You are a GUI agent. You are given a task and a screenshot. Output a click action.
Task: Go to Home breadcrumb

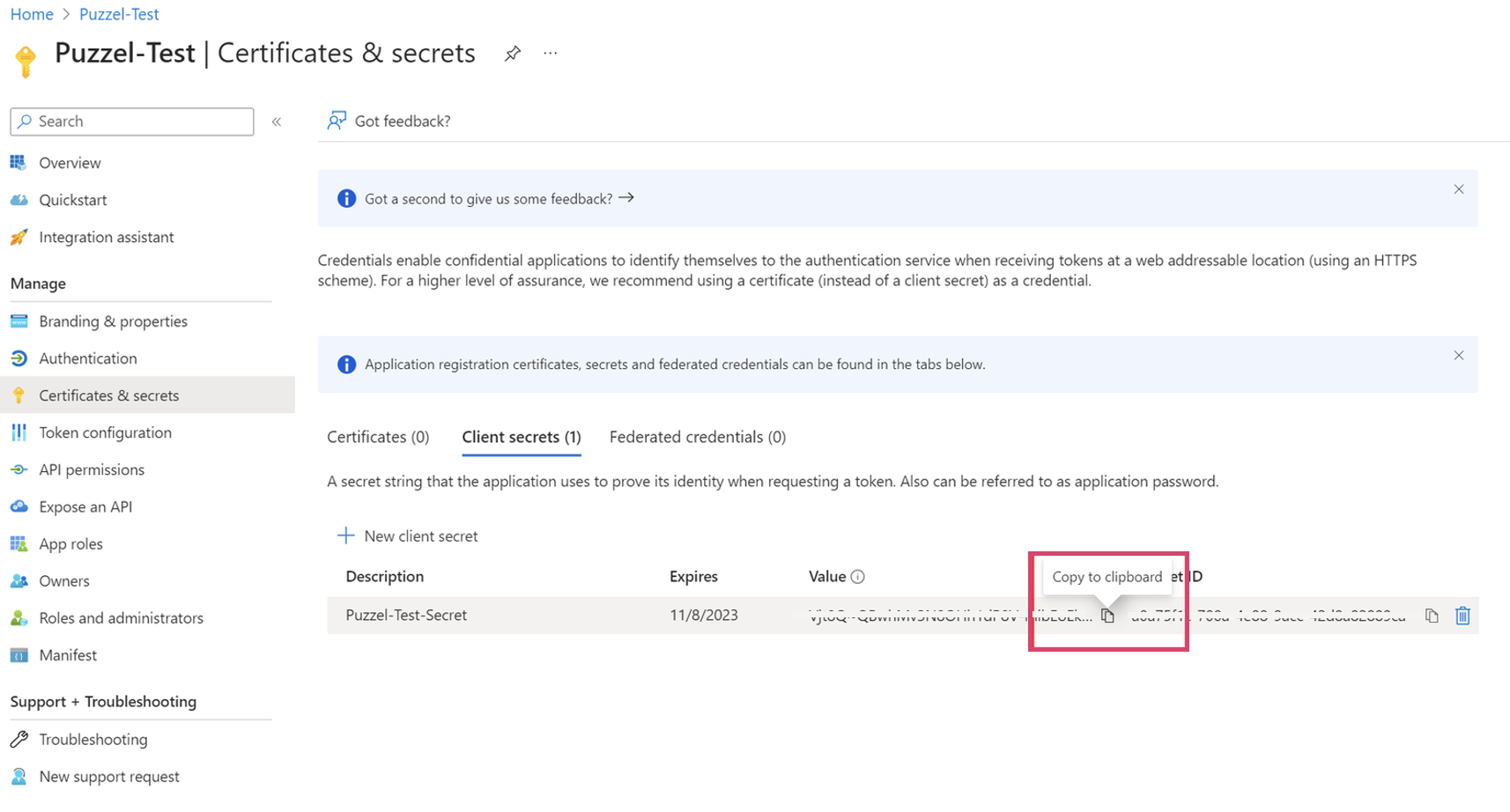(x=32, y=14)
